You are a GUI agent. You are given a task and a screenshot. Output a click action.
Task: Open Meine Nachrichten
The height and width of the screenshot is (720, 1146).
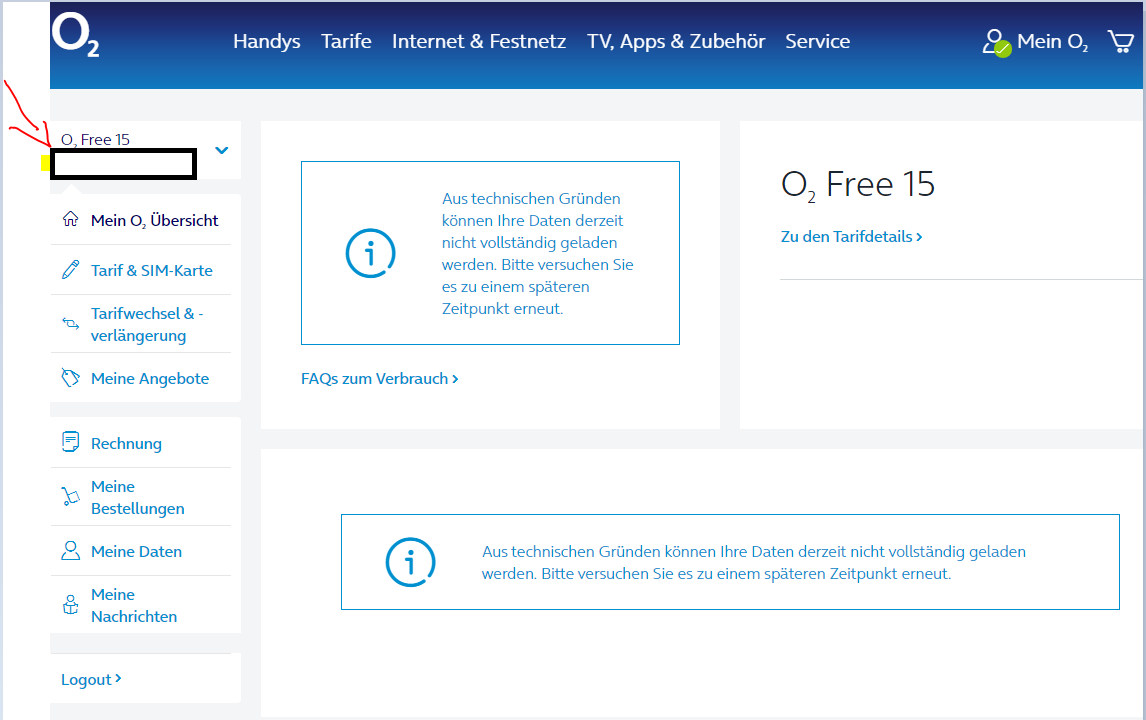(x=134, y=606)
